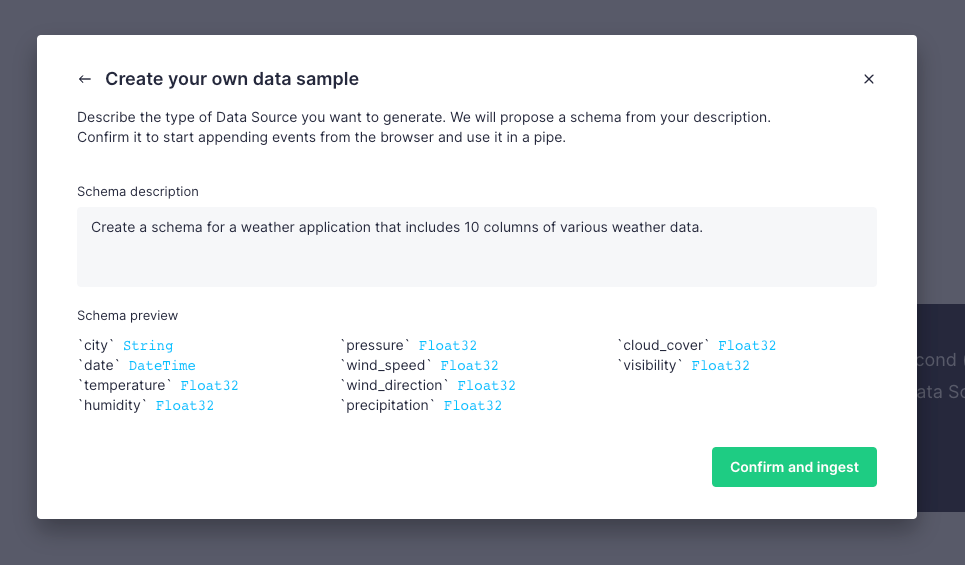Screen dimensions: 965x565
Task: Select the `temperature` column name
Action: coord(125,385)
